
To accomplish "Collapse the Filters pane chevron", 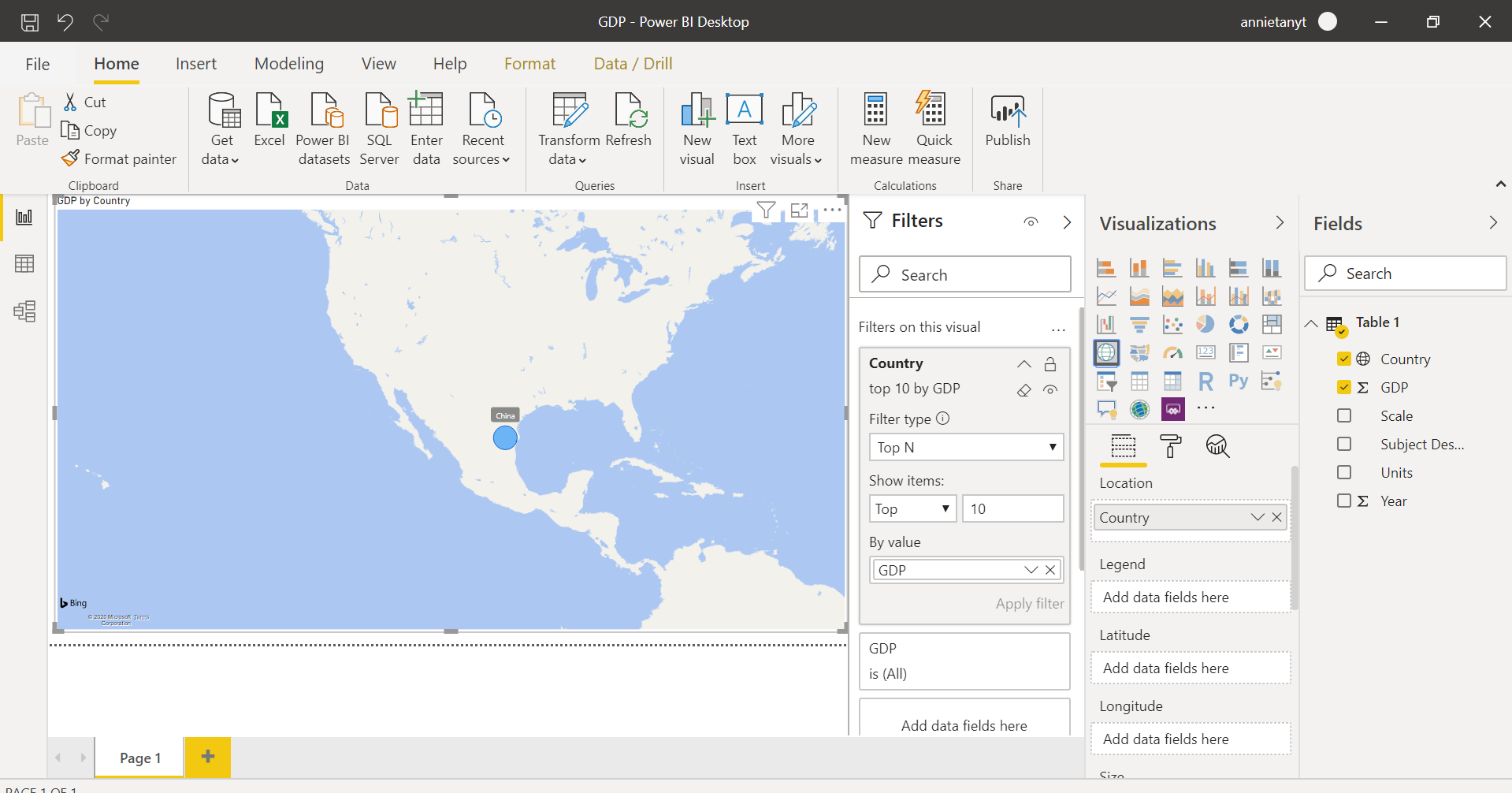I will click(x=1067, y=222).
